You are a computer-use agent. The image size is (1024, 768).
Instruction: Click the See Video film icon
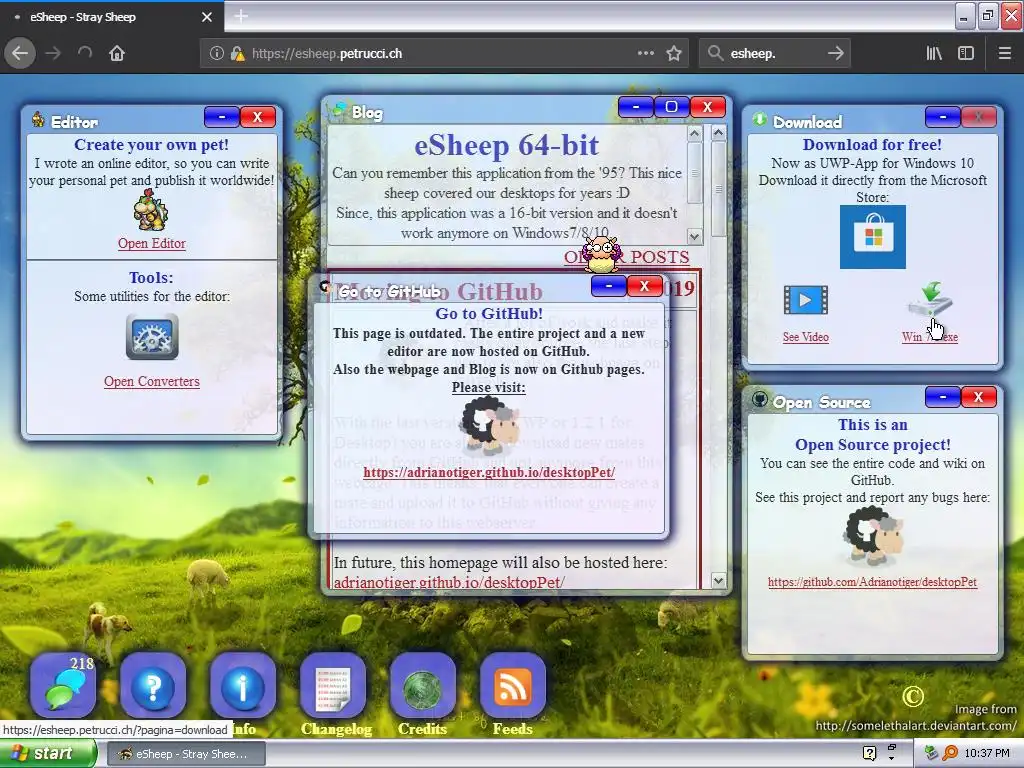(x=805, y=300)
